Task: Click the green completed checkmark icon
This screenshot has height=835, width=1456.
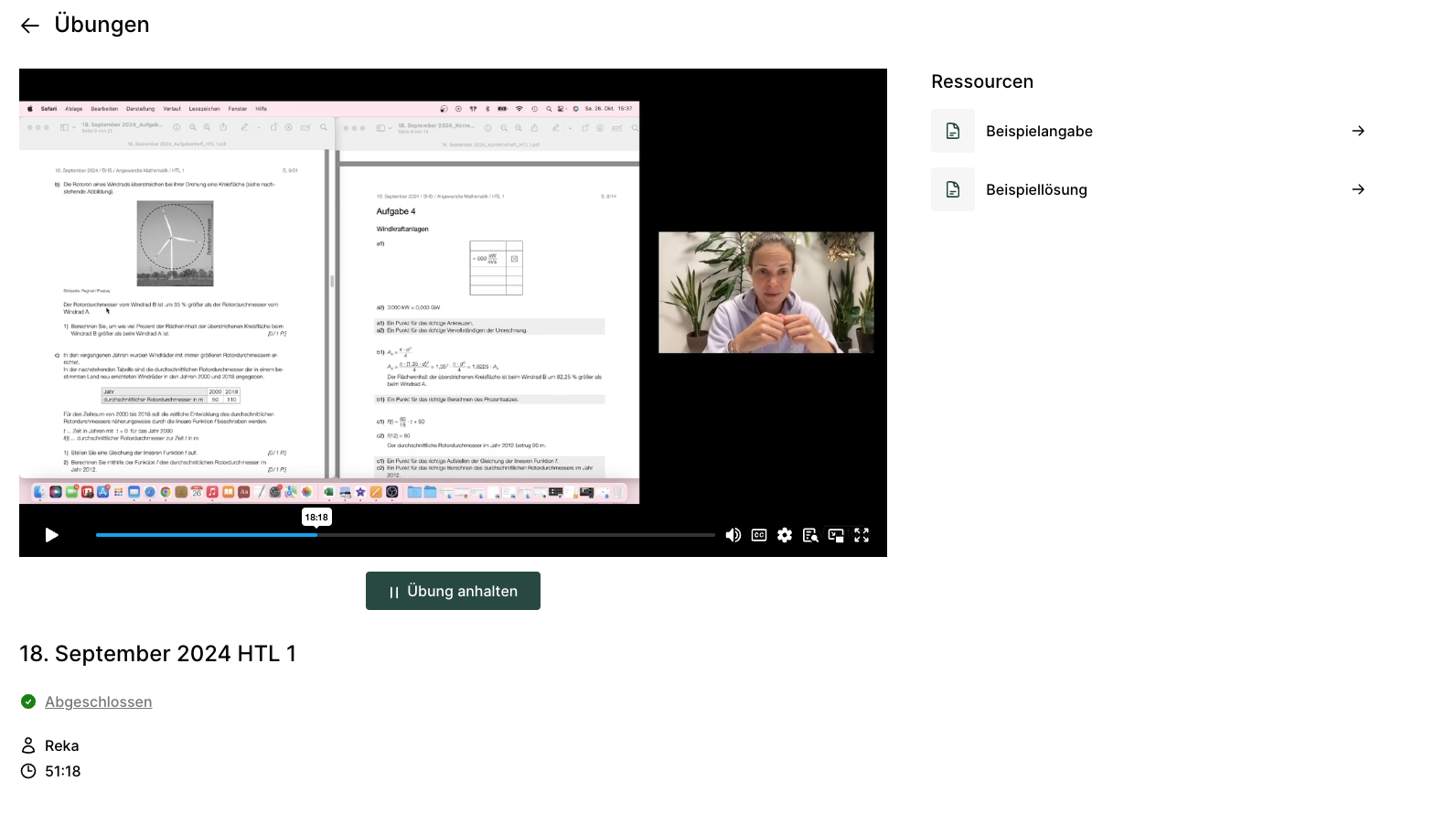Action: pyautogui.click(x=28, y=701)
